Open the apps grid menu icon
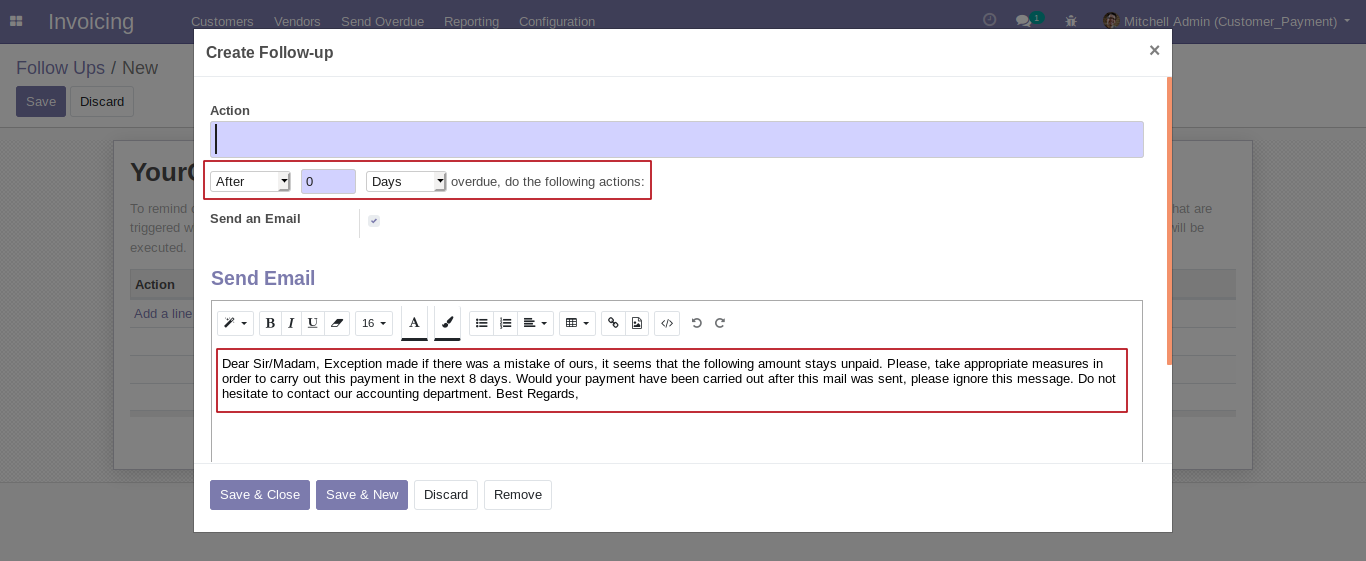1366x561 pixels. point(16,21)
